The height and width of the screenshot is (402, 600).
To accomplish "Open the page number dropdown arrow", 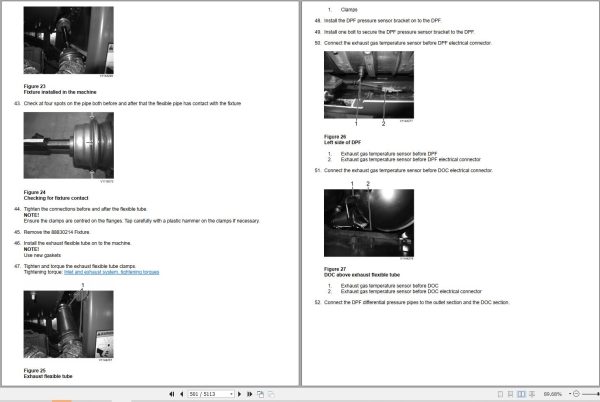I will pyautogui.click(x=231, y=394).
